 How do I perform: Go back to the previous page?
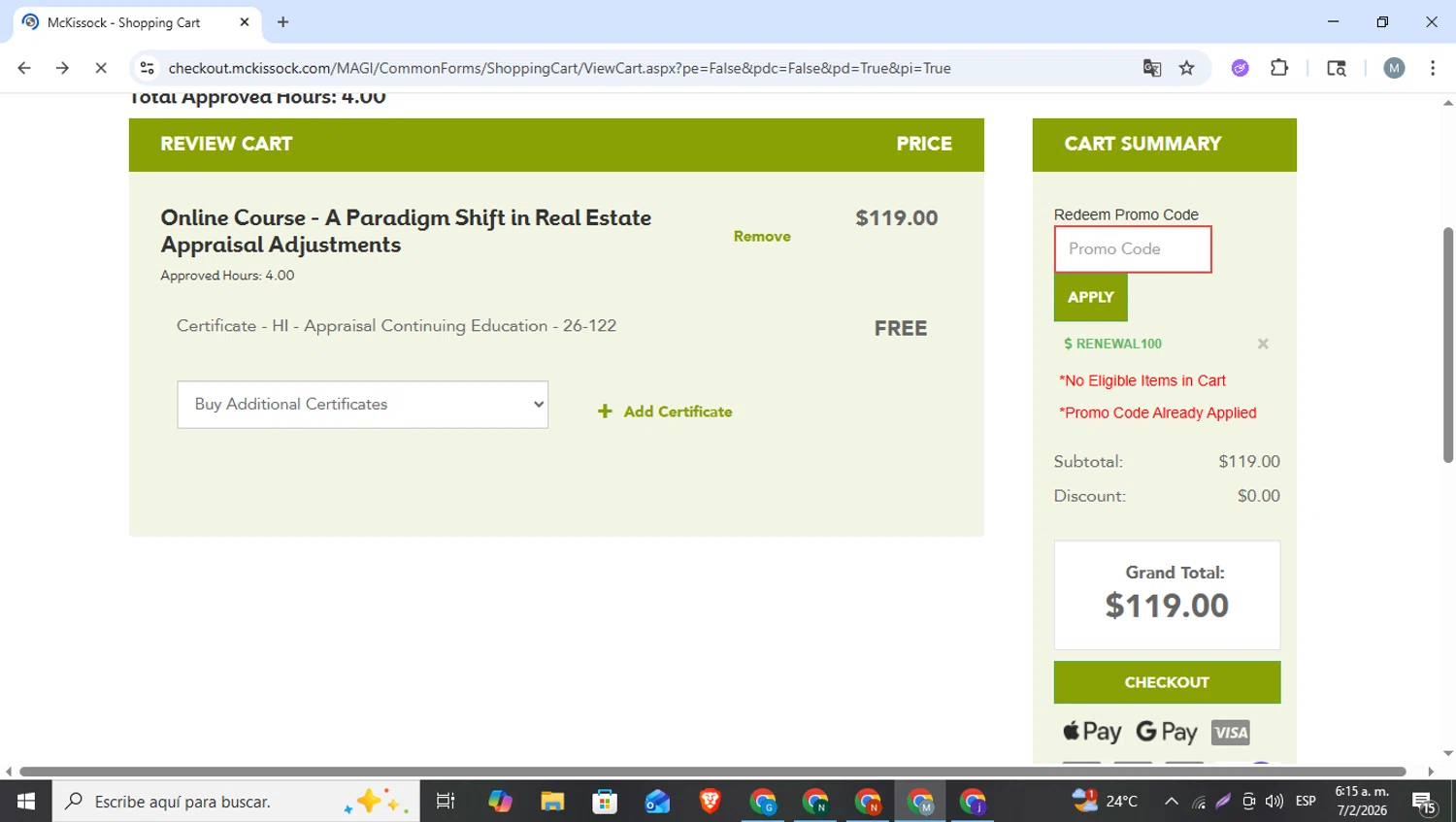(24, 68)
